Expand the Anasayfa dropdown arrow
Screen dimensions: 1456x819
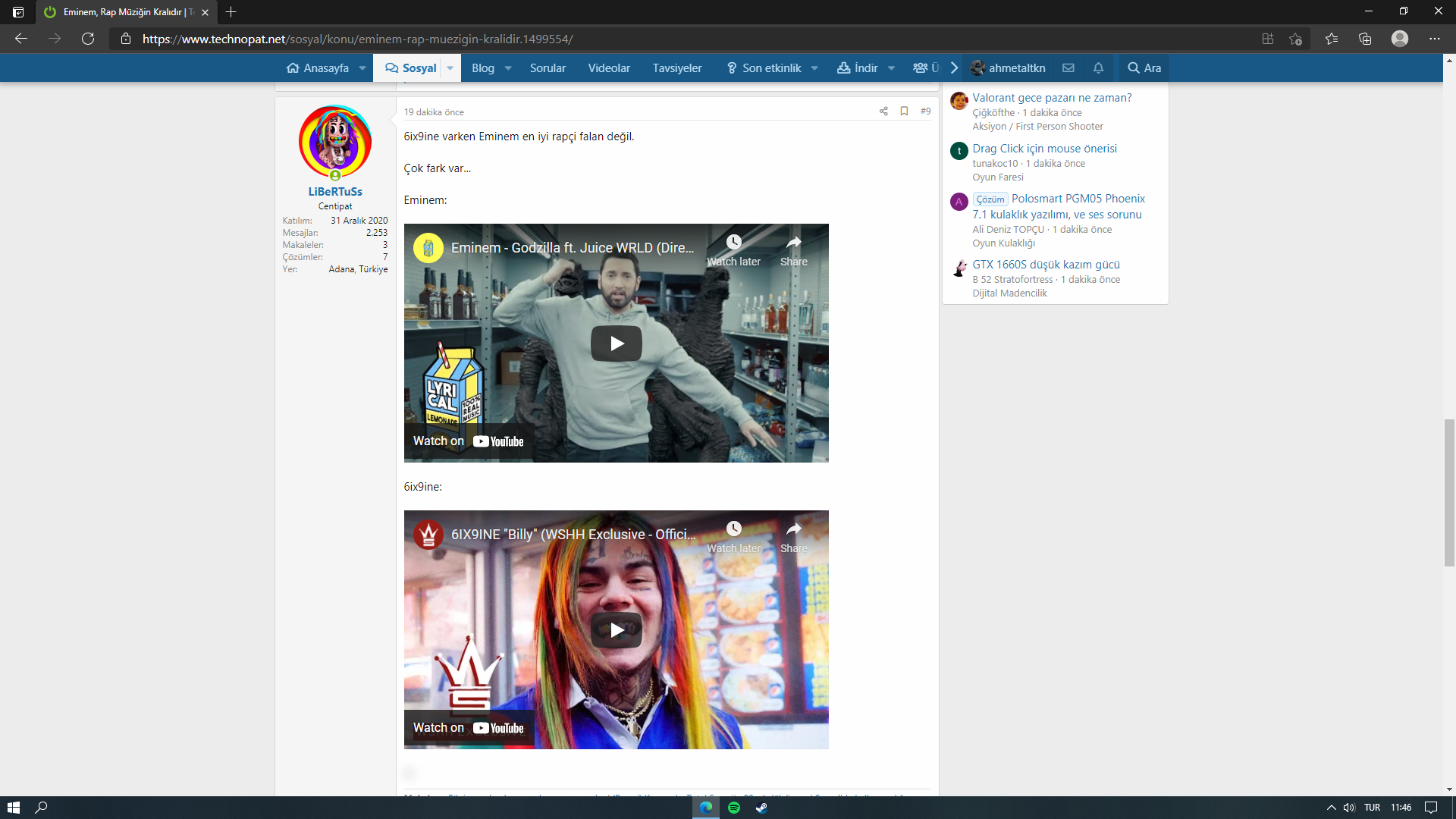(362, 68)
